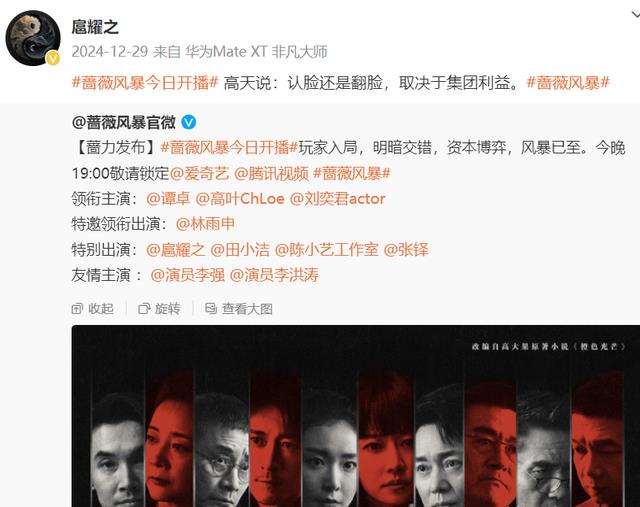This screenshot has width=640, height=507.
Task: Open the poster's yin-yang profile avatar
Action: [33, 38]
